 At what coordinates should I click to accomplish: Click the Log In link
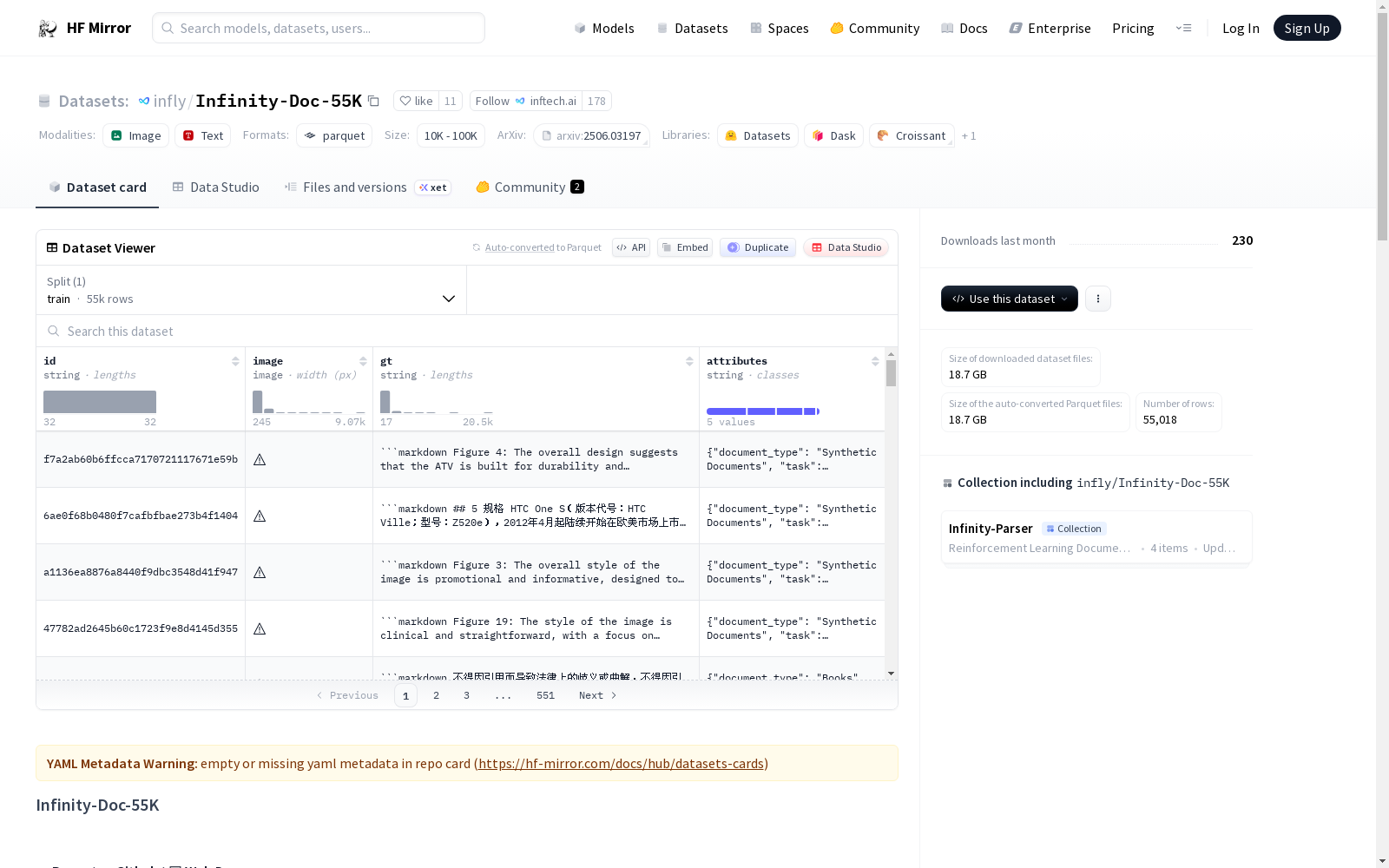click(x=1241, y=28)
